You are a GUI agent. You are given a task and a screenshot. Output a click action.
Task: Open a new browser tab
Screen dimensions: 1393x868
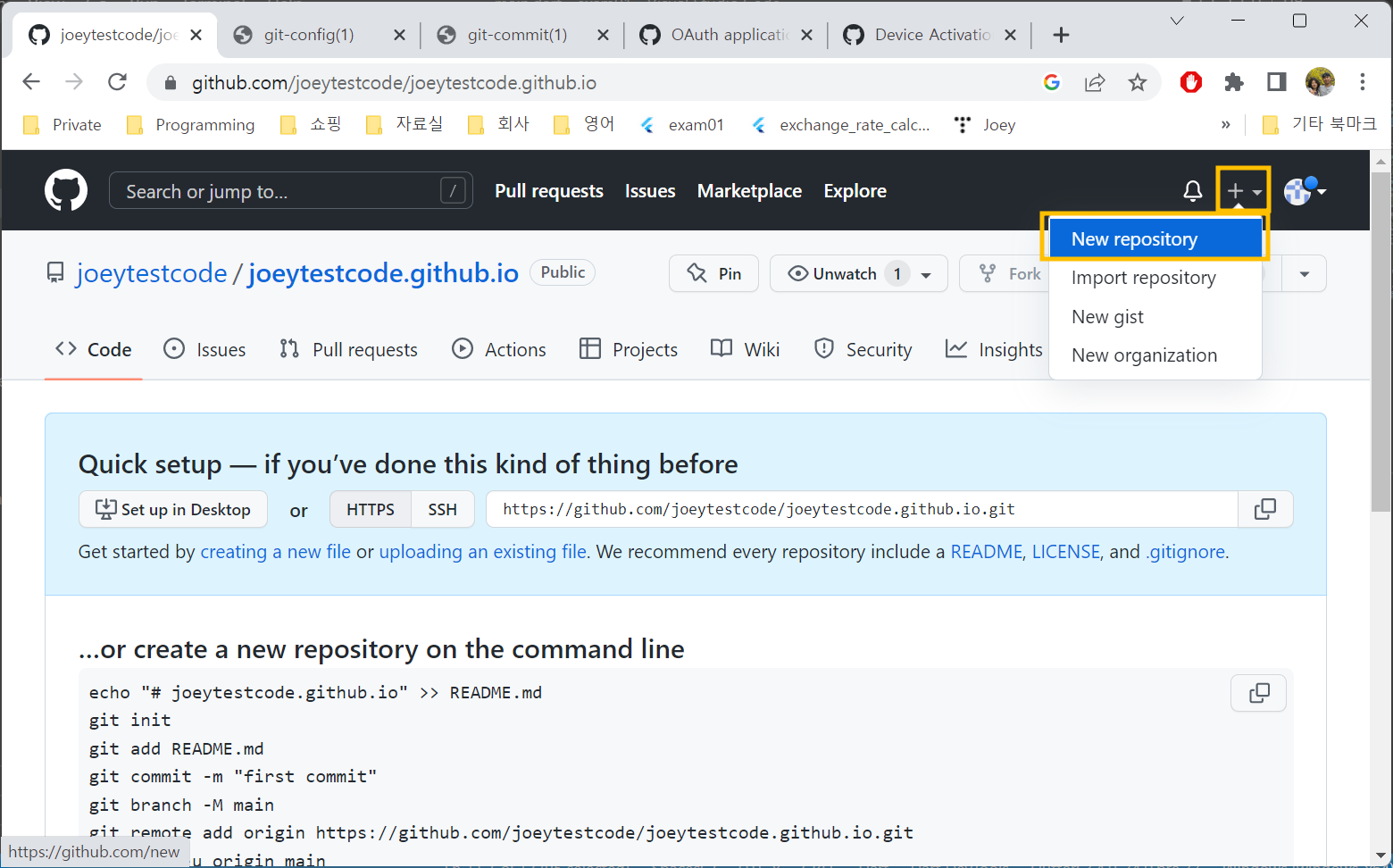pos(1061,35)
